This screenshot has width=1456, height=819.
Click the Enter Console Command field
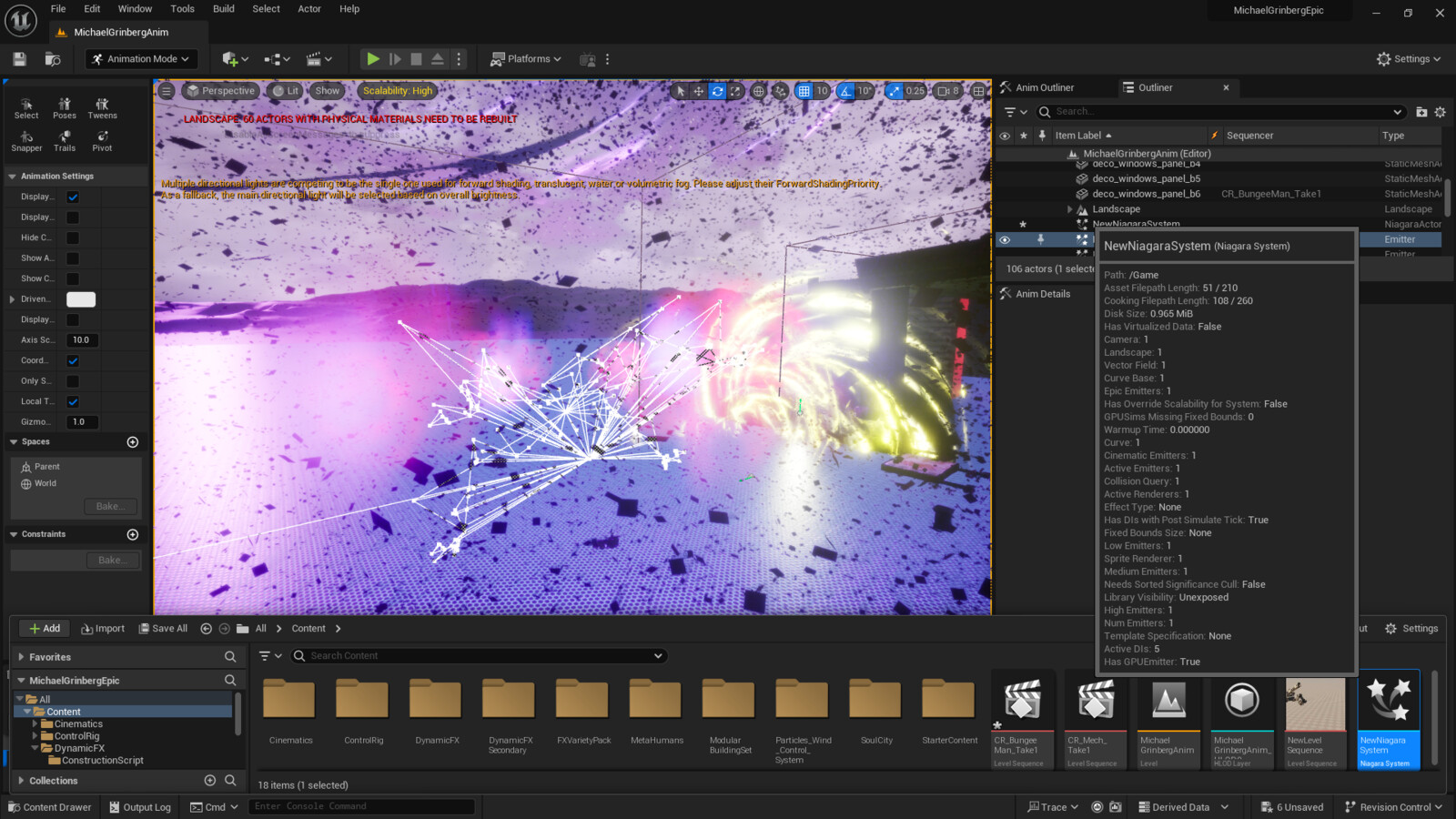tap(361, 806)
